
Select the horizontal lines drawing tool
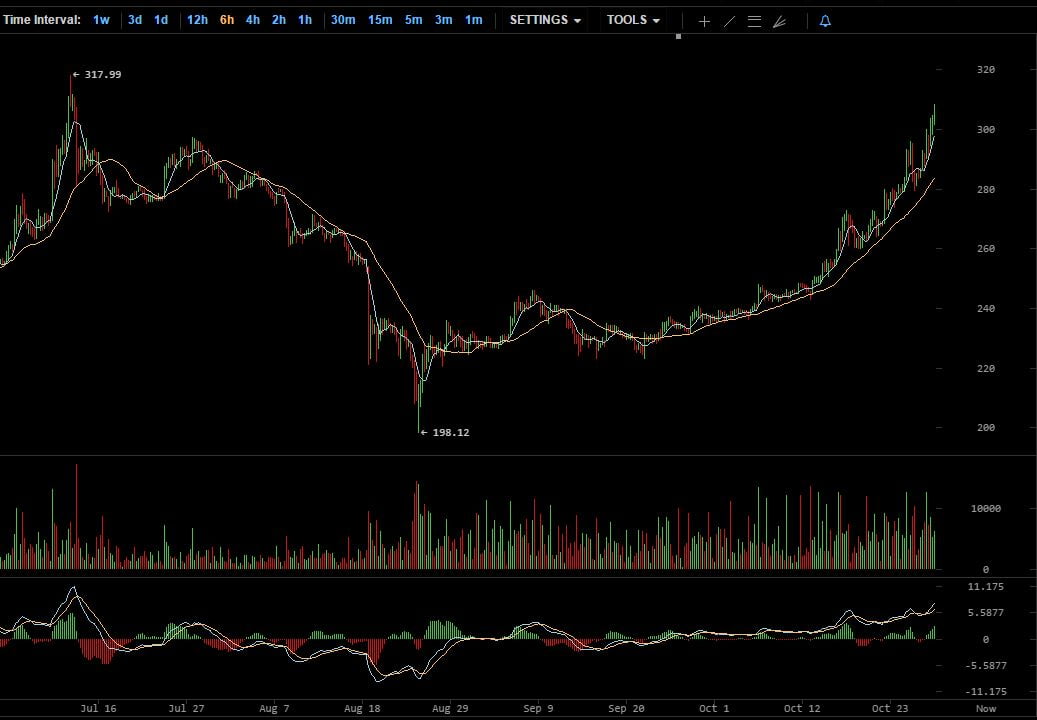754,21
